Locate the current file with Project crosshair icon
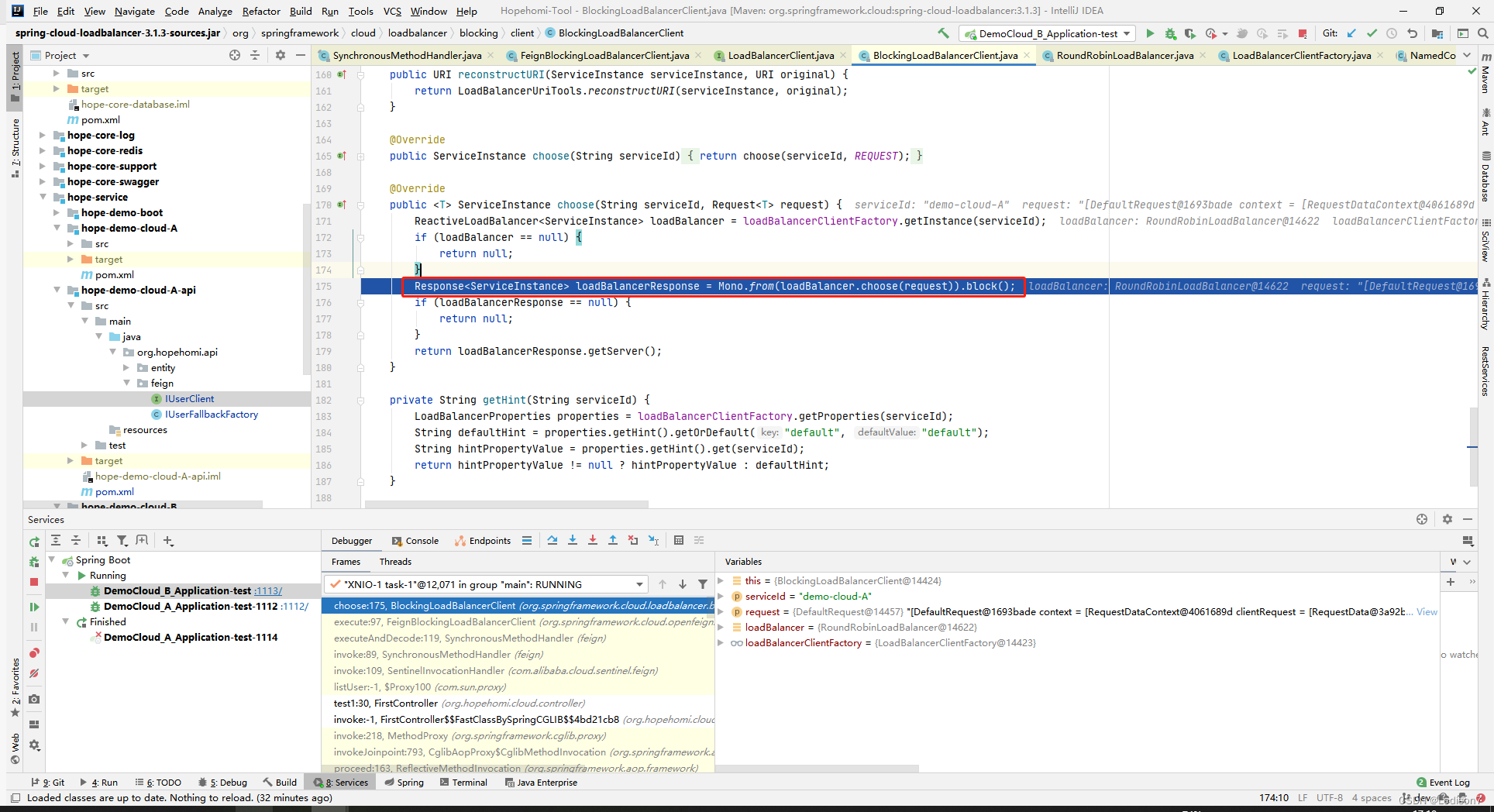The width and height of the screenshot is (1494, 812). [x=235, y=55]
